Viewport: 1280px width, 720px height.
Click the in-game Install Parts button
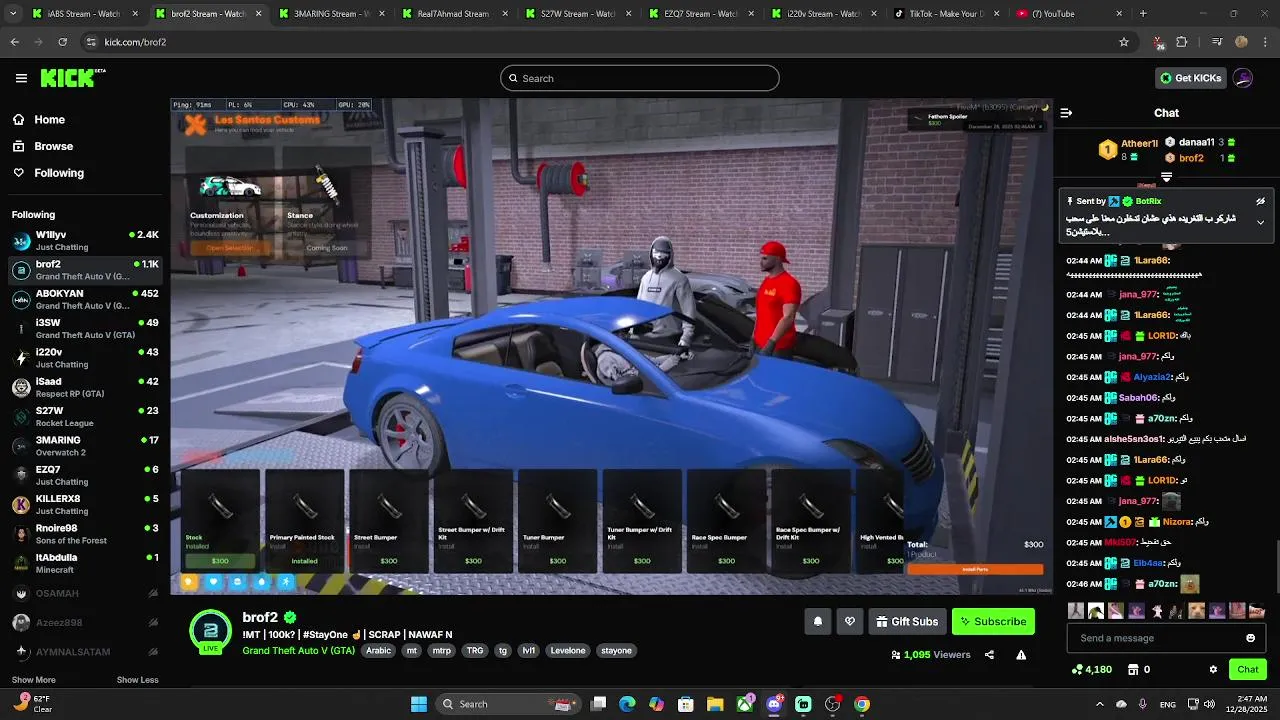(975, 569)
